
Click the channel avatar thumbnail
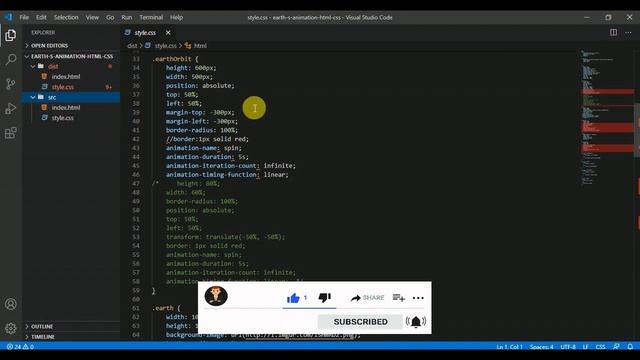click(216, 296)
